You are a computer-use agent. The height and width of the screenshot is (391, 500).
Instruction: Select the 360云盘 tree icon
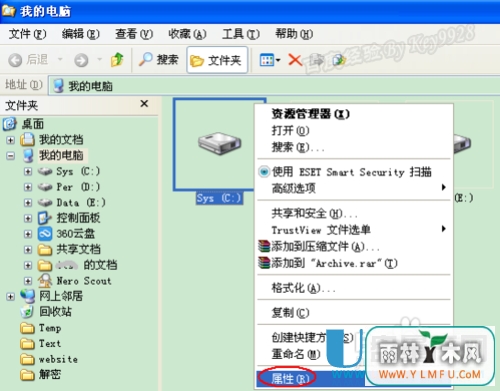pyautogui.click(x=45, y=234)
